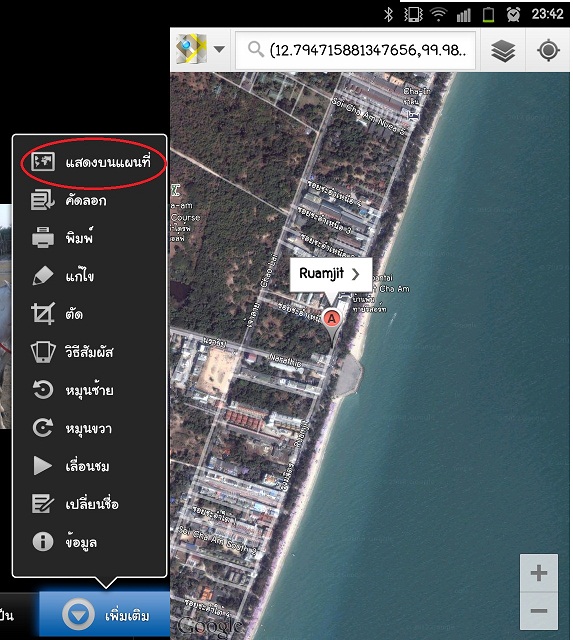Expand dropdown arrow beside Maps icon
Screen dimensions: 573x640
(x=220, y=49)
